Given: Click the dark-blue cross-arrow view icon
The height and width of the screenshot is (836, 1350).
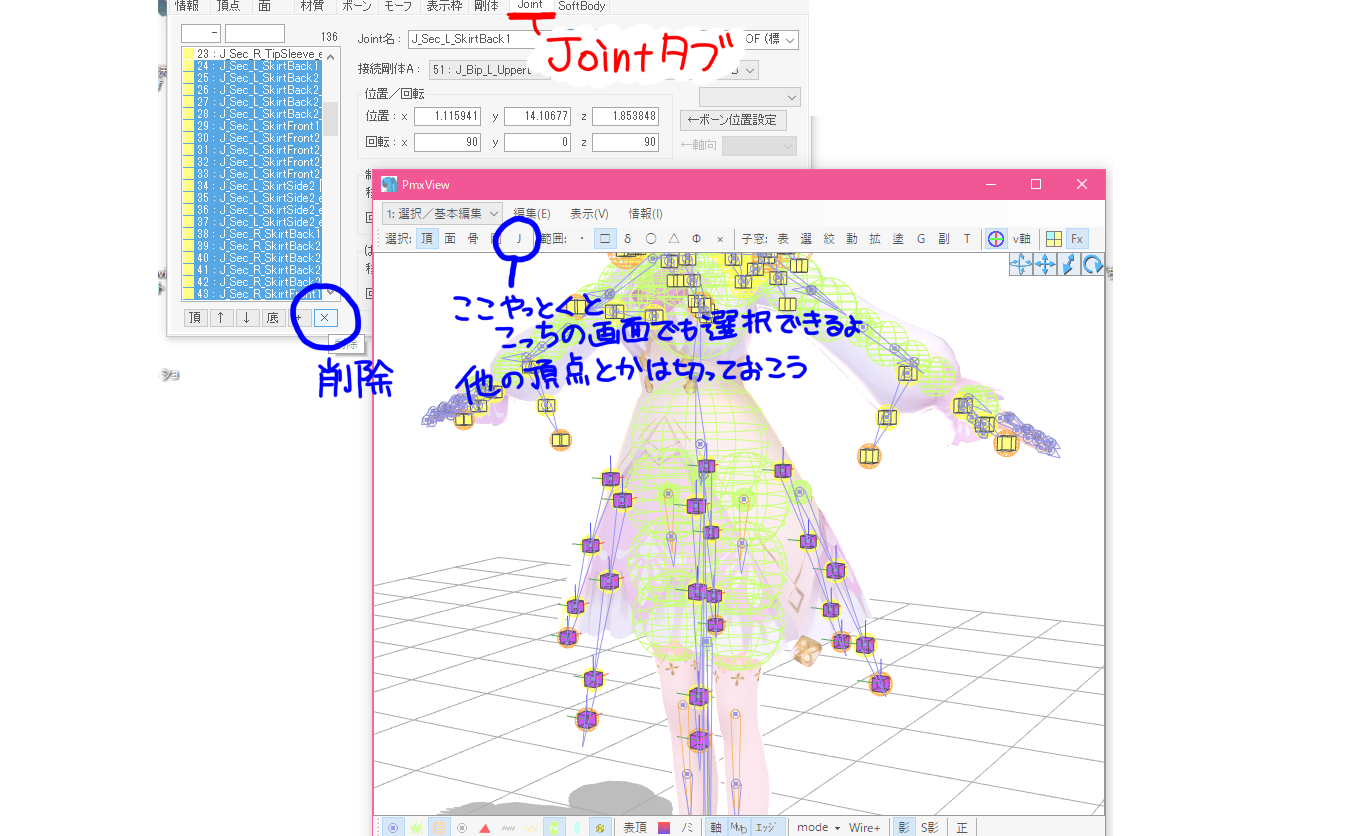Looking at the screenshot, I should pyautogui.click(x=1045, y=264).
